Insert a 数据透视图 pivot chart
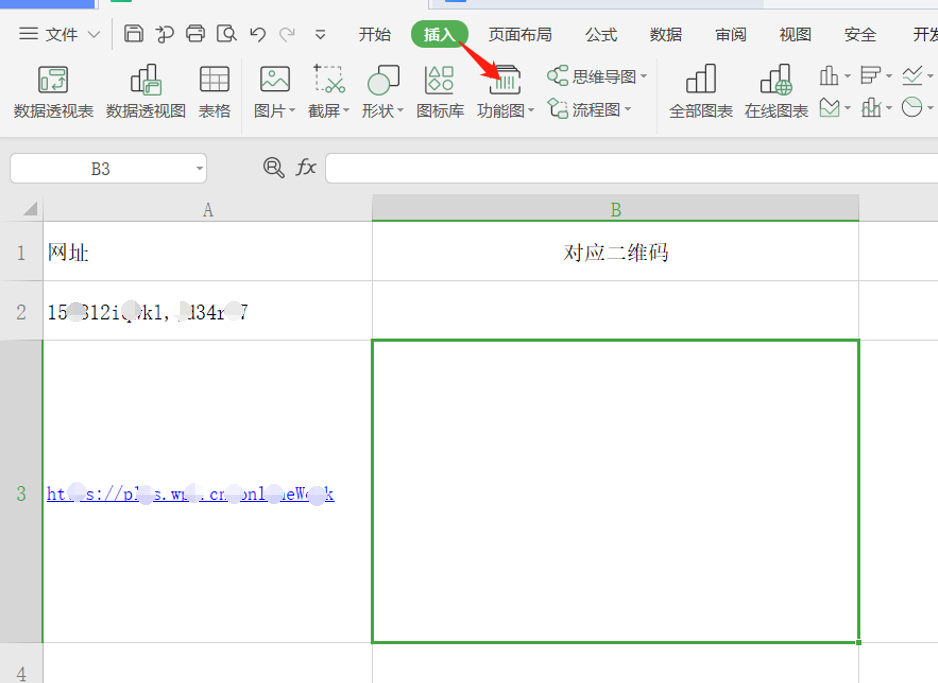 tap(146, 92)
